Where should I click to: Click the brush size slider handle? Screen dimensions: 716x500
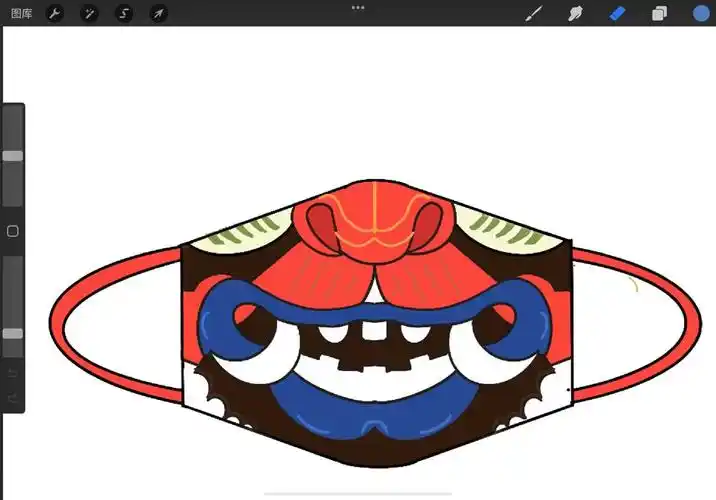[x=12, y=156]
